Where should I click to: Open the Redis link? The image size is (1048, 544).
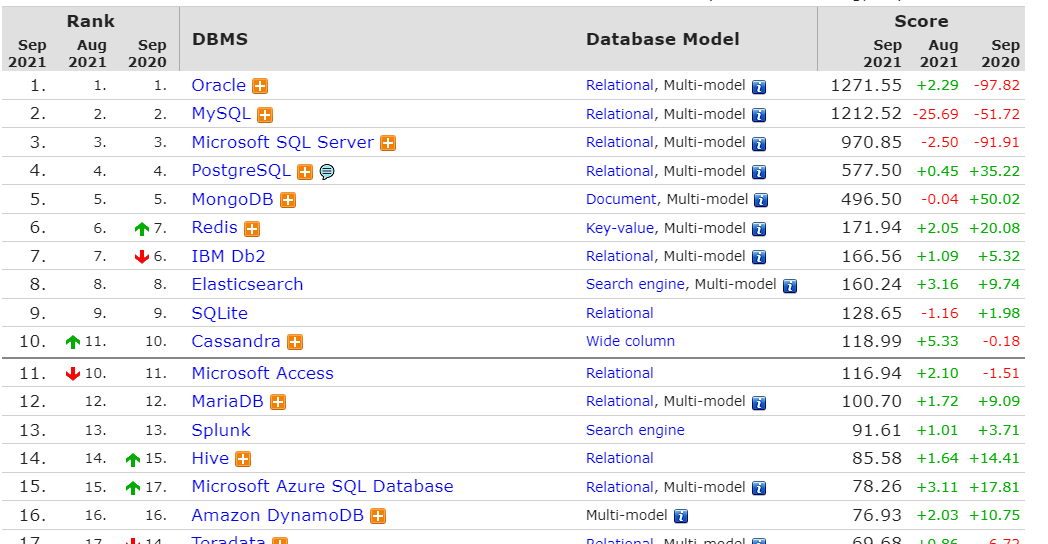215,227
